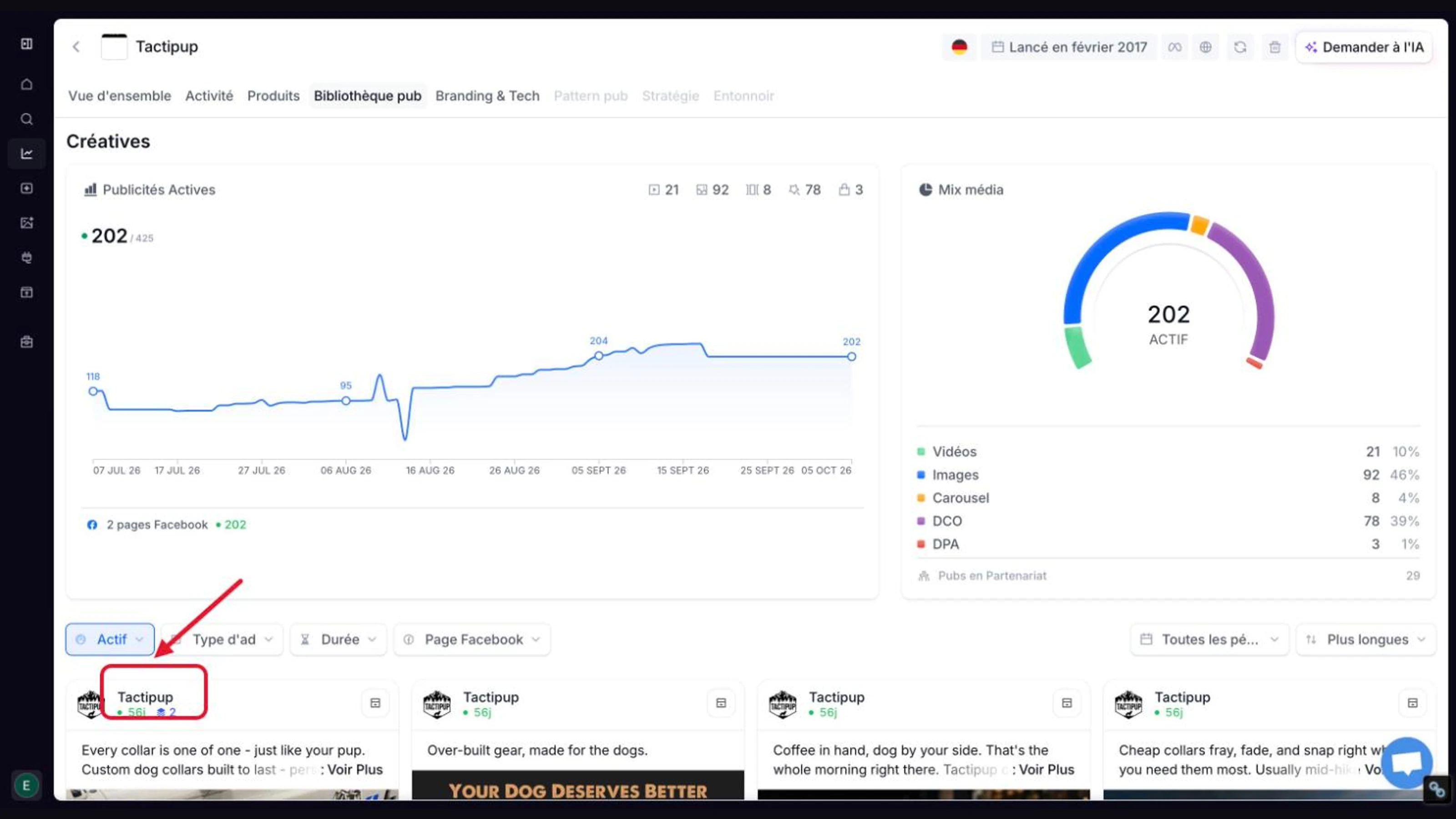The image size is (1456, 819).
Task: Open the chat support bubble
Action: click(x=1406, y=763)
